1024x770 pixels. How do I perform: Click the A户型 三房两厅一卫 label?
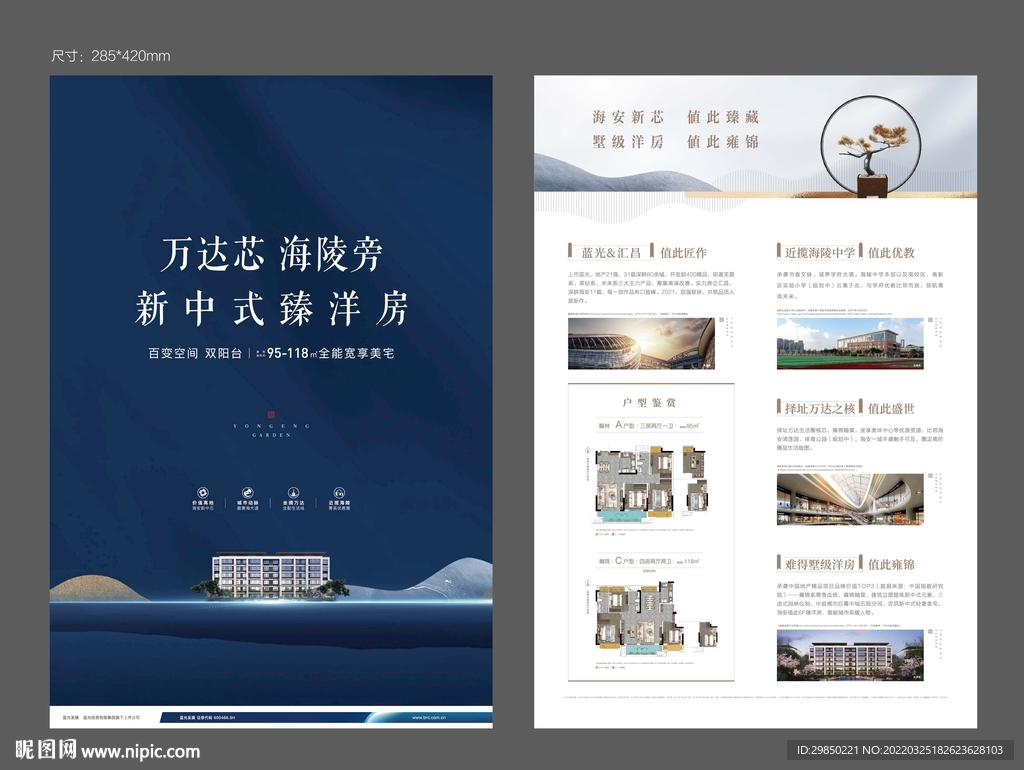point(649,425)
